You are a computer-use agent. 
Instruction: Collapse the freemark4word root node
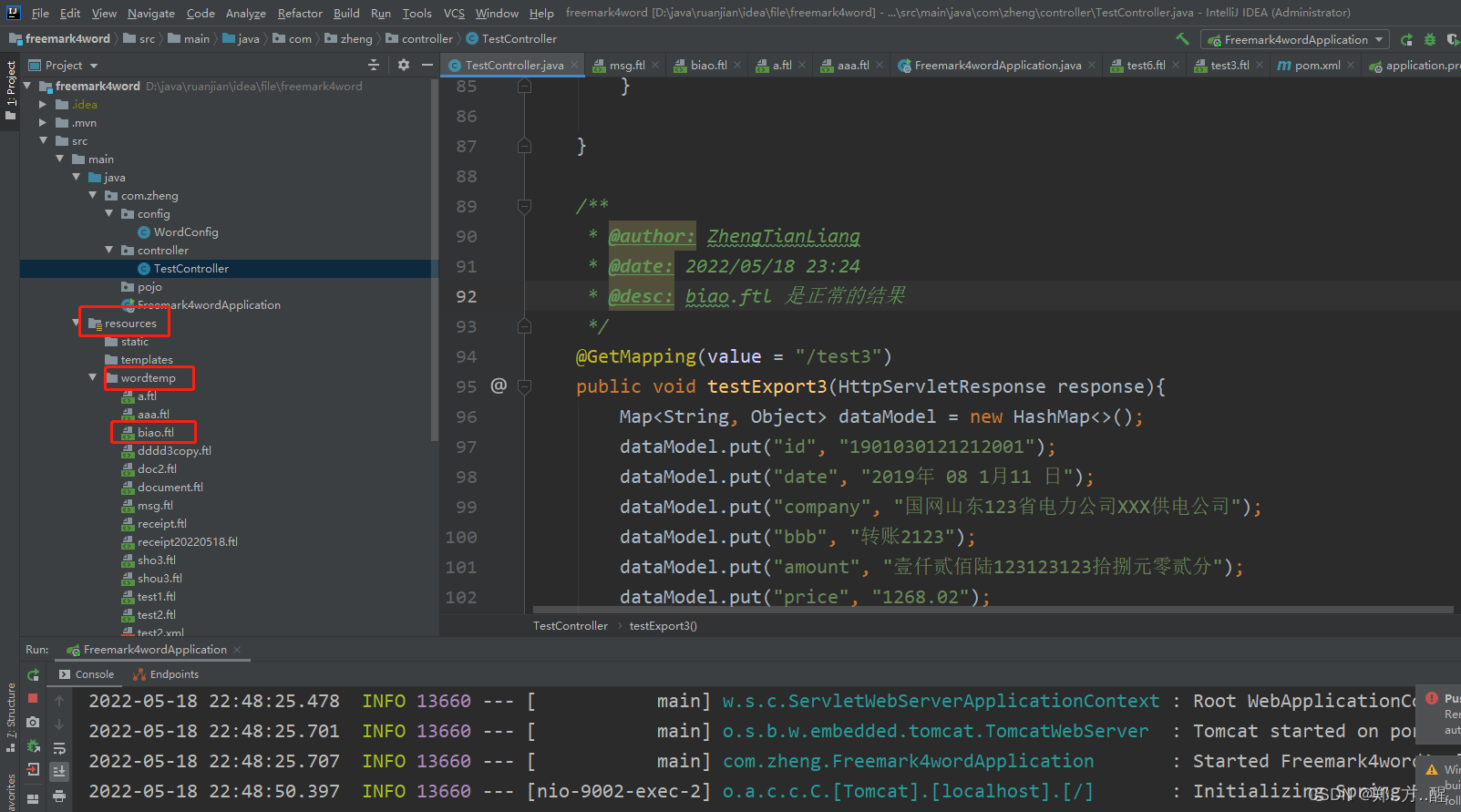(x=26, y=86)
